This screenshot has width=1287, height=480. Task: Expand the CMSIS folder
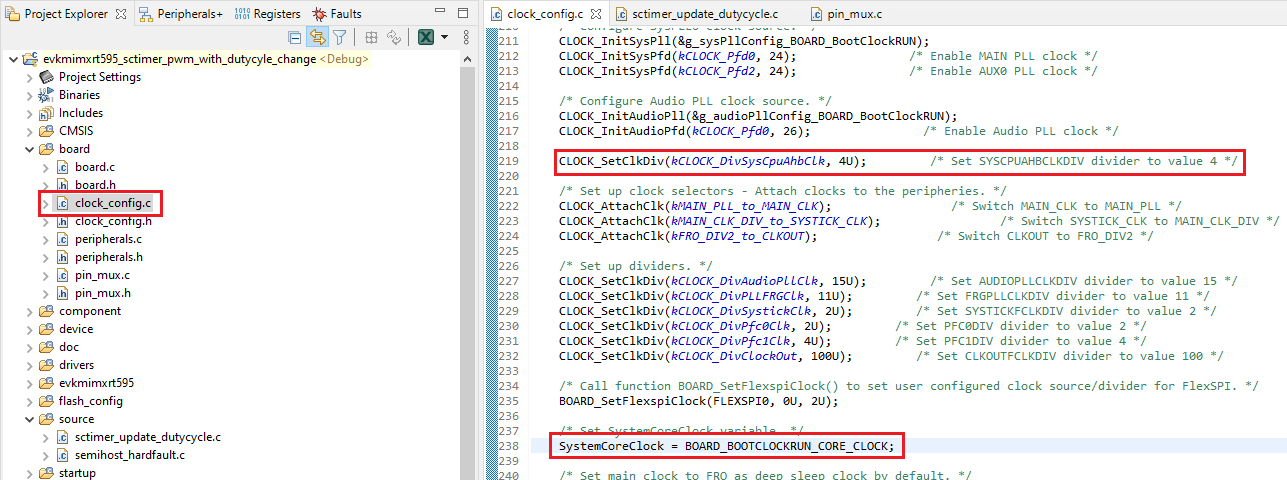(x=29, y=131)
